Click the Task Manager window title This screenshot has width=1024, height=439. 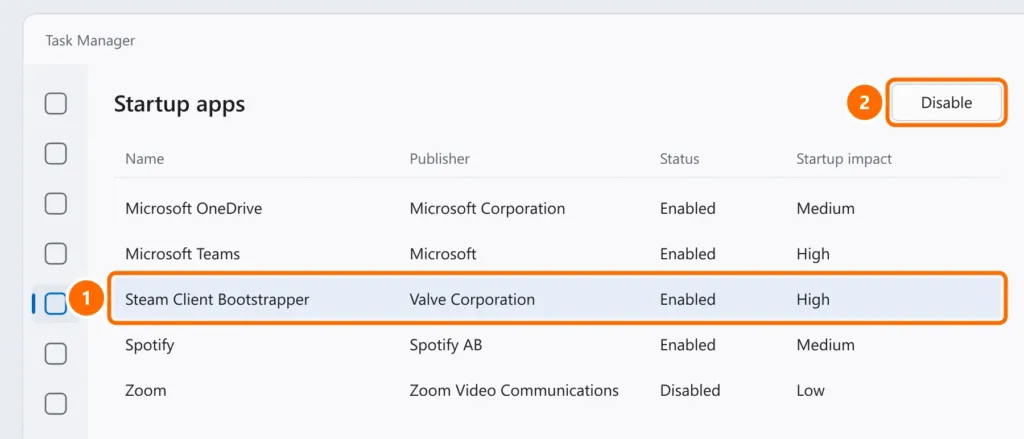[90, 41]
